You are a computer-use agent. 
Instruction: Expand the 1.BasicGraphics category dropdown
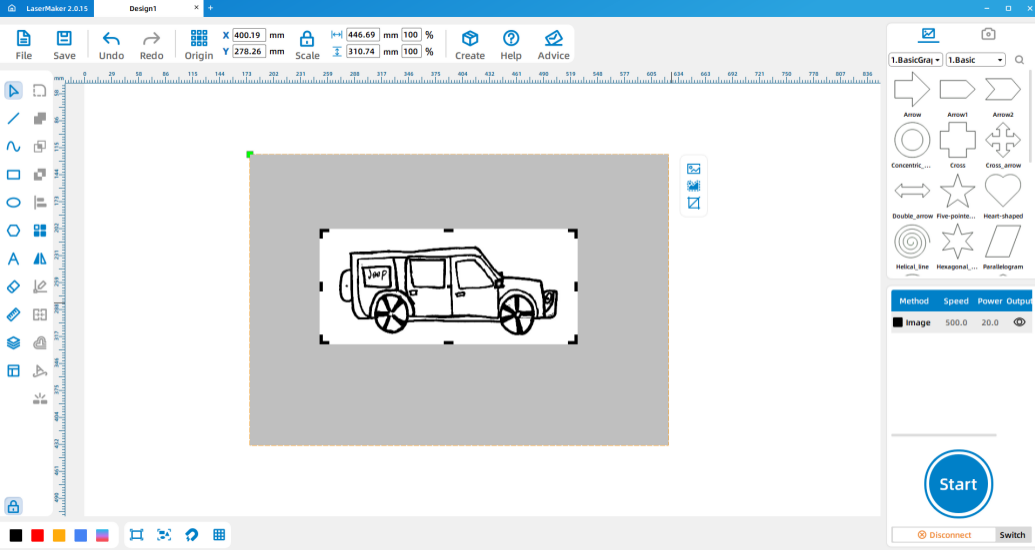coord(916,60)
